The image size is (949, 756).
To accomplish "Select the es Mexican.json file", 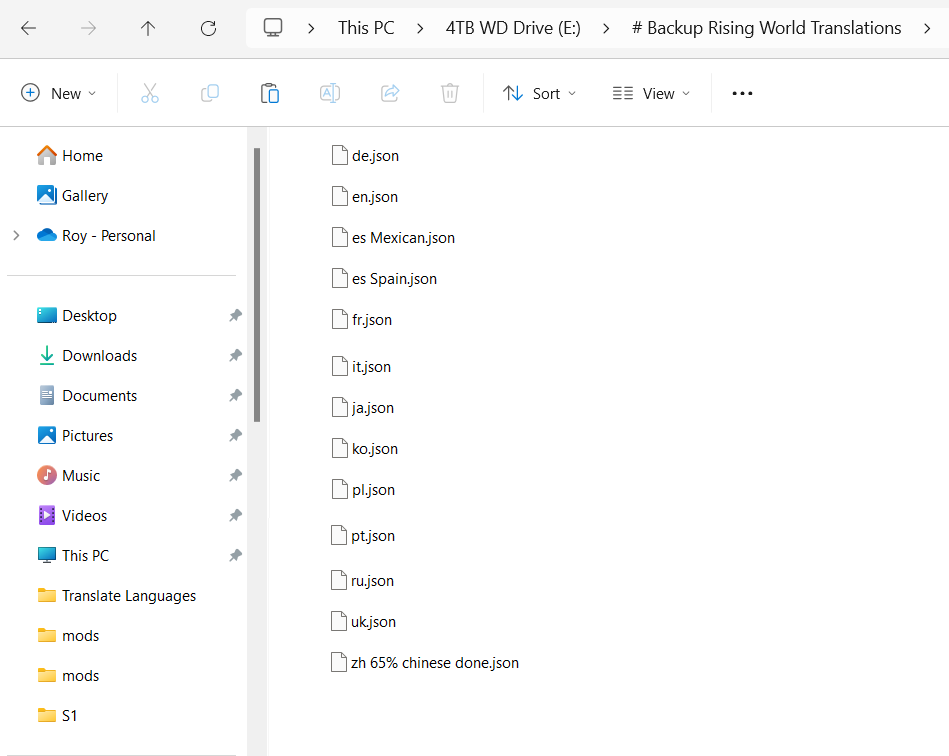I will [403, 238].
